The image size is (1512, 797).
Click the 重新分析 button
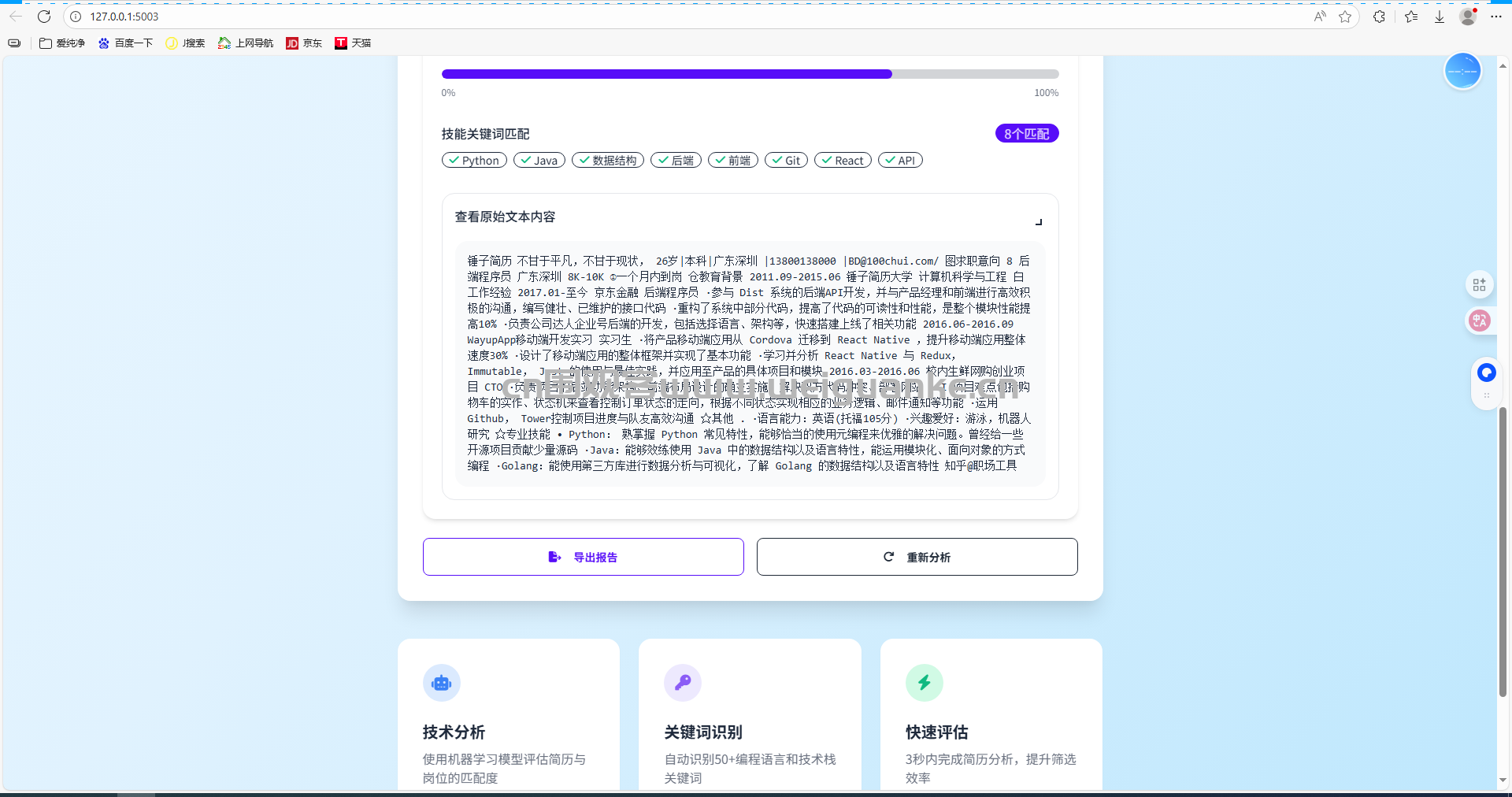tap(917, 557)
